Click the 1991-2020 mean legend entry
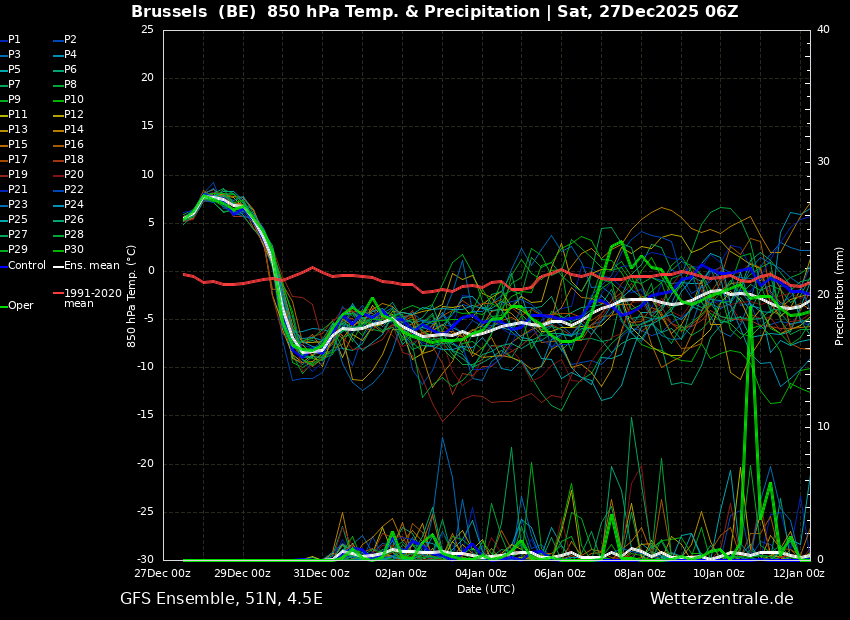The image size is (850, 620). [87, 298]
